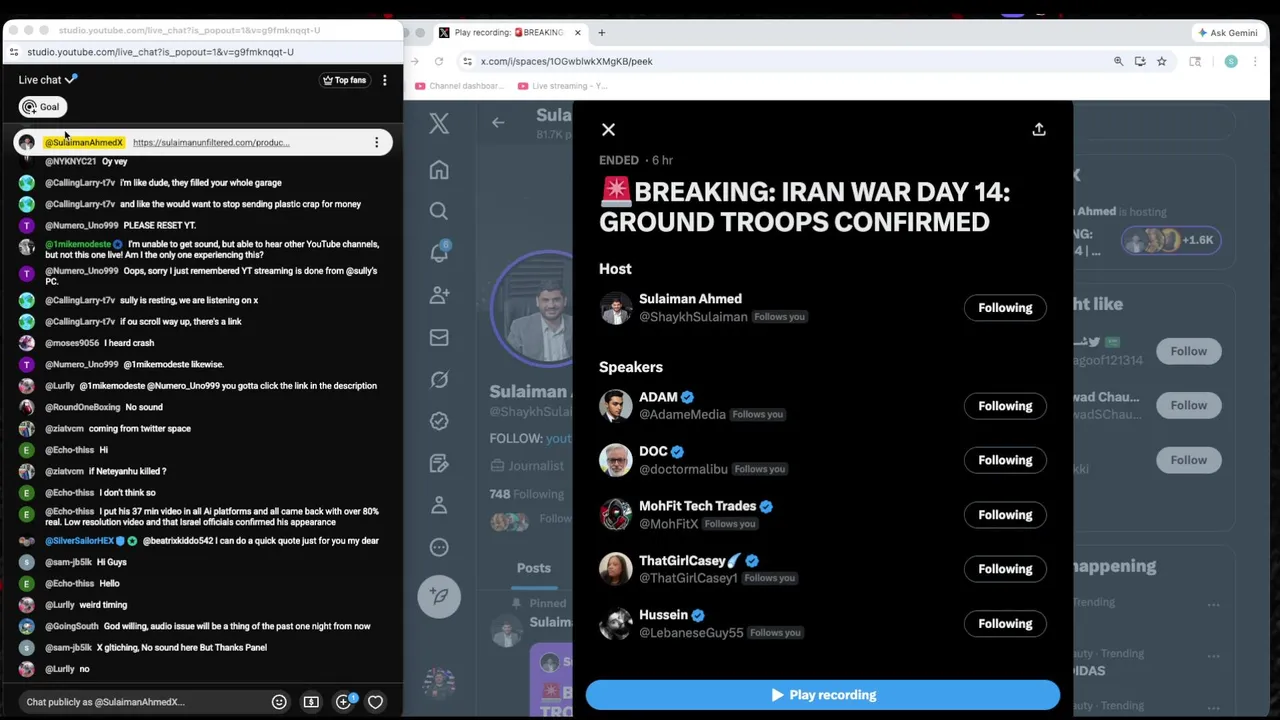The image size is (1280, 720).
Task: Click the +1.6K listeners badge
Action: pos(1171,240)
